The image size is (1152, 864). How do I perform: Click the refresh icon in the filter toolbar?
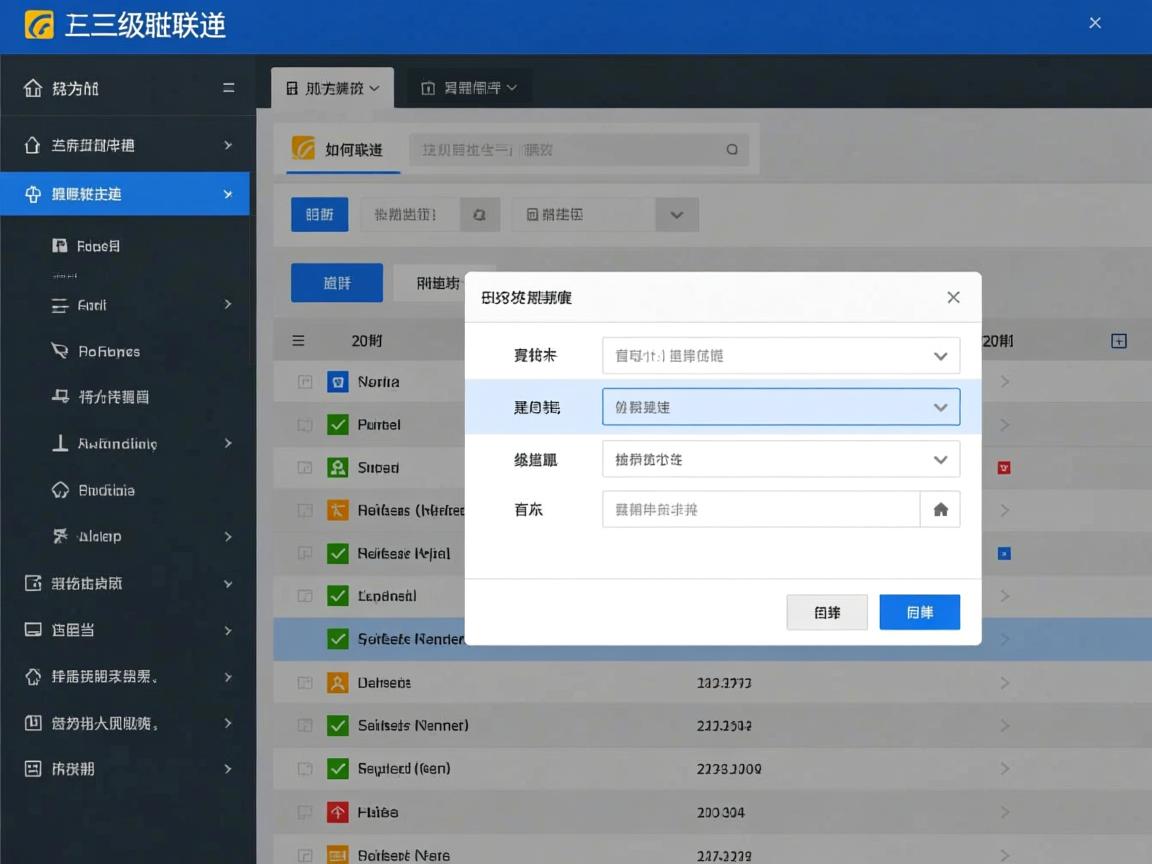click(479, 214)
